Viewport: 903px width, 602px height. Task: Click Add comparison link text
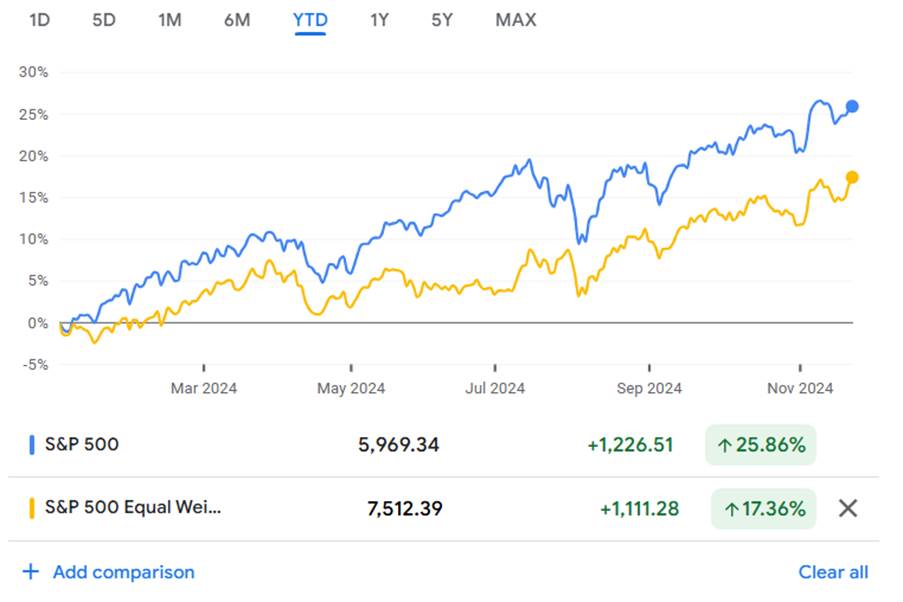point(124,572)
